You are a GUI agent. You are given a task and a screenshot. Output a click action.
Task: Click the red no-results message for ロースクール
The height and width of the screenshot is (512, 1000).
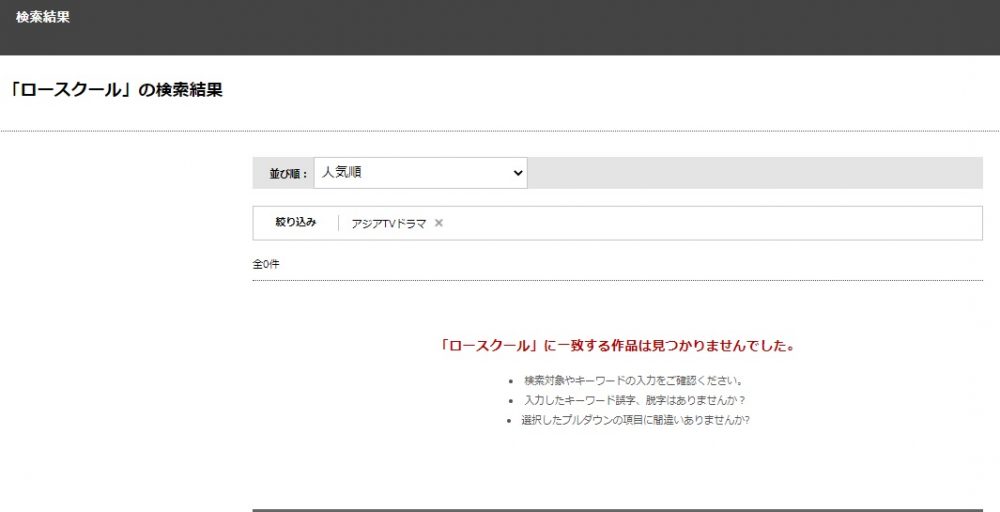coord(617,346)
